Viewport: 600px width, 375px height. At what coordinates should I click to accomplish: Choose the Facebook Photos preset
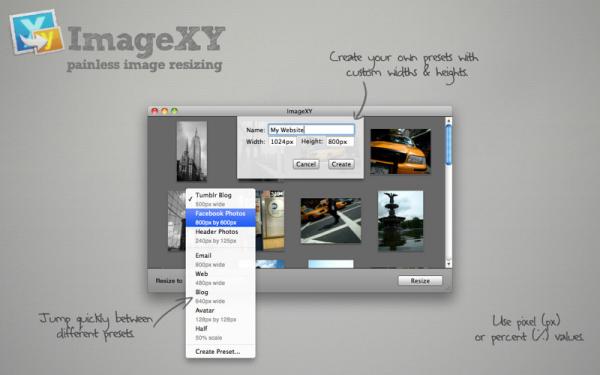(x=220, y=218)
